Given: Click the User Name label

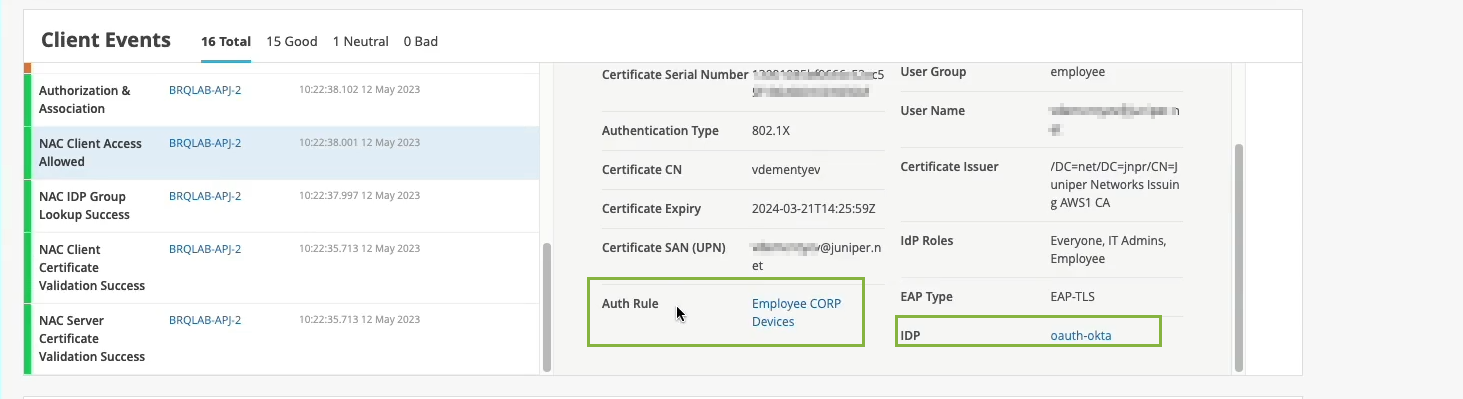Looking at the screenshot, I should [x=933, y=111].
